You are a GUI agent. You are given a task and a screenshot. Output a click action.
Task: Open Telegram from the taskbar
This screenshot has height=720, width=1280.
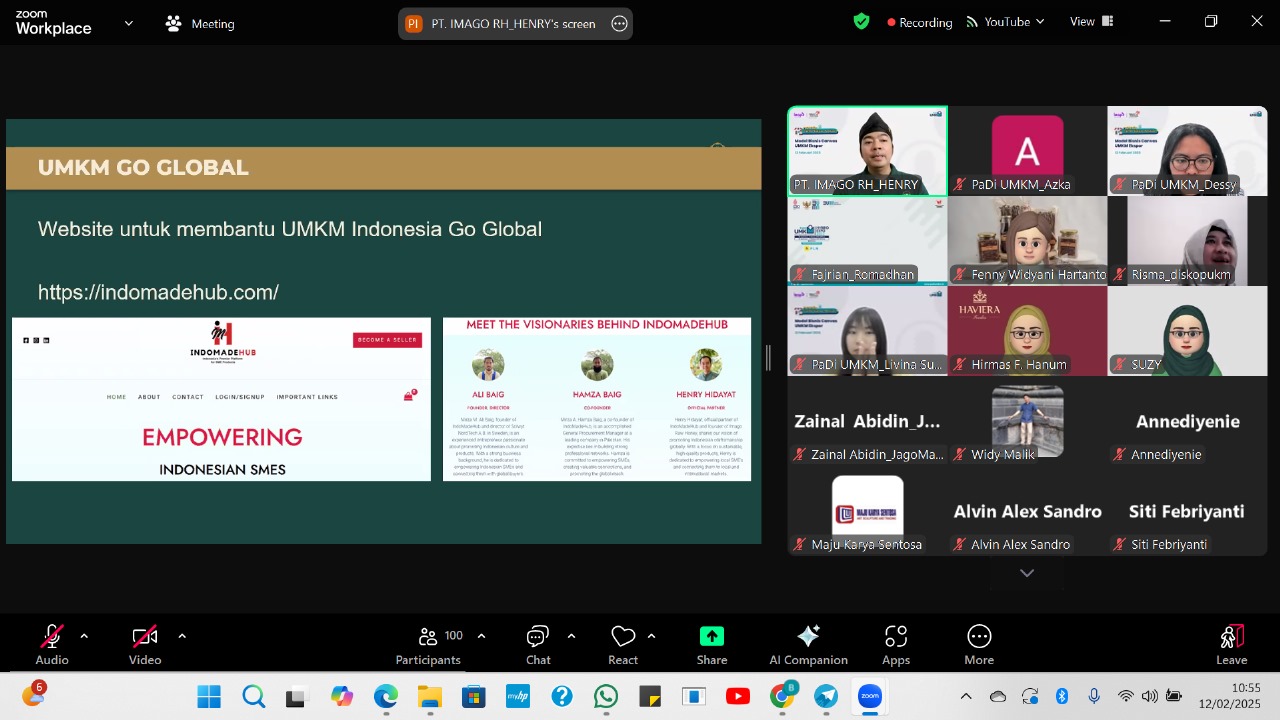pos(826,697)
